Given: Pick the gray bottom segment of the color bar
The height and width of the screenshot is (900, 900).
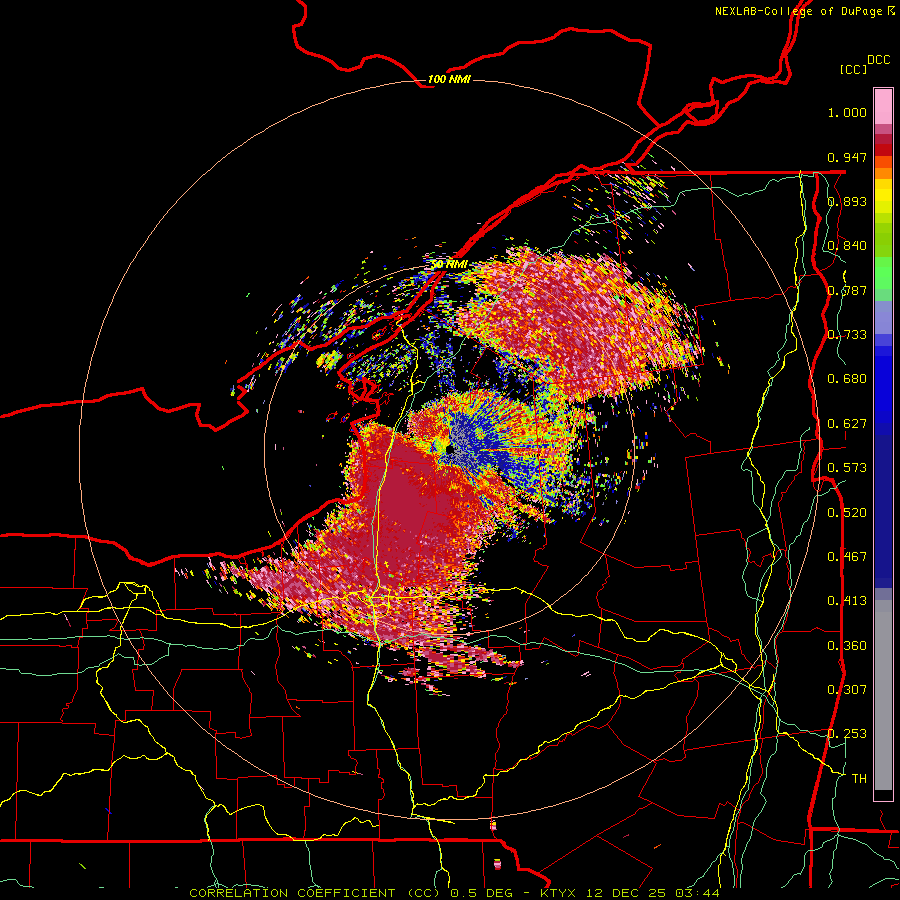Looking at the screenshot, I should pyautogui.click(x=883, y=695).
